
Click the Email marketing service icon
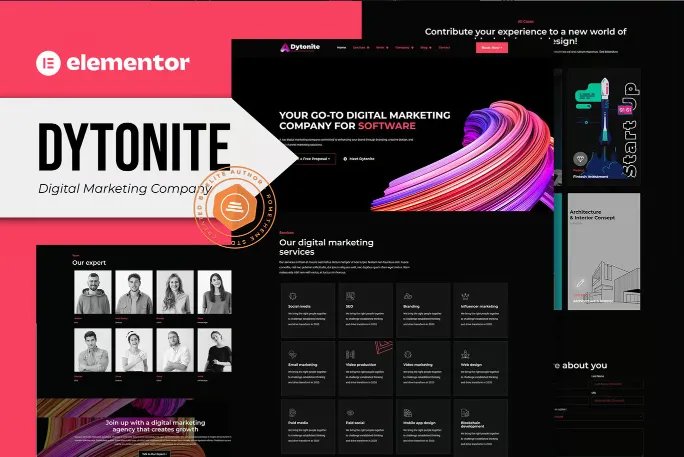tap(292, 354)
